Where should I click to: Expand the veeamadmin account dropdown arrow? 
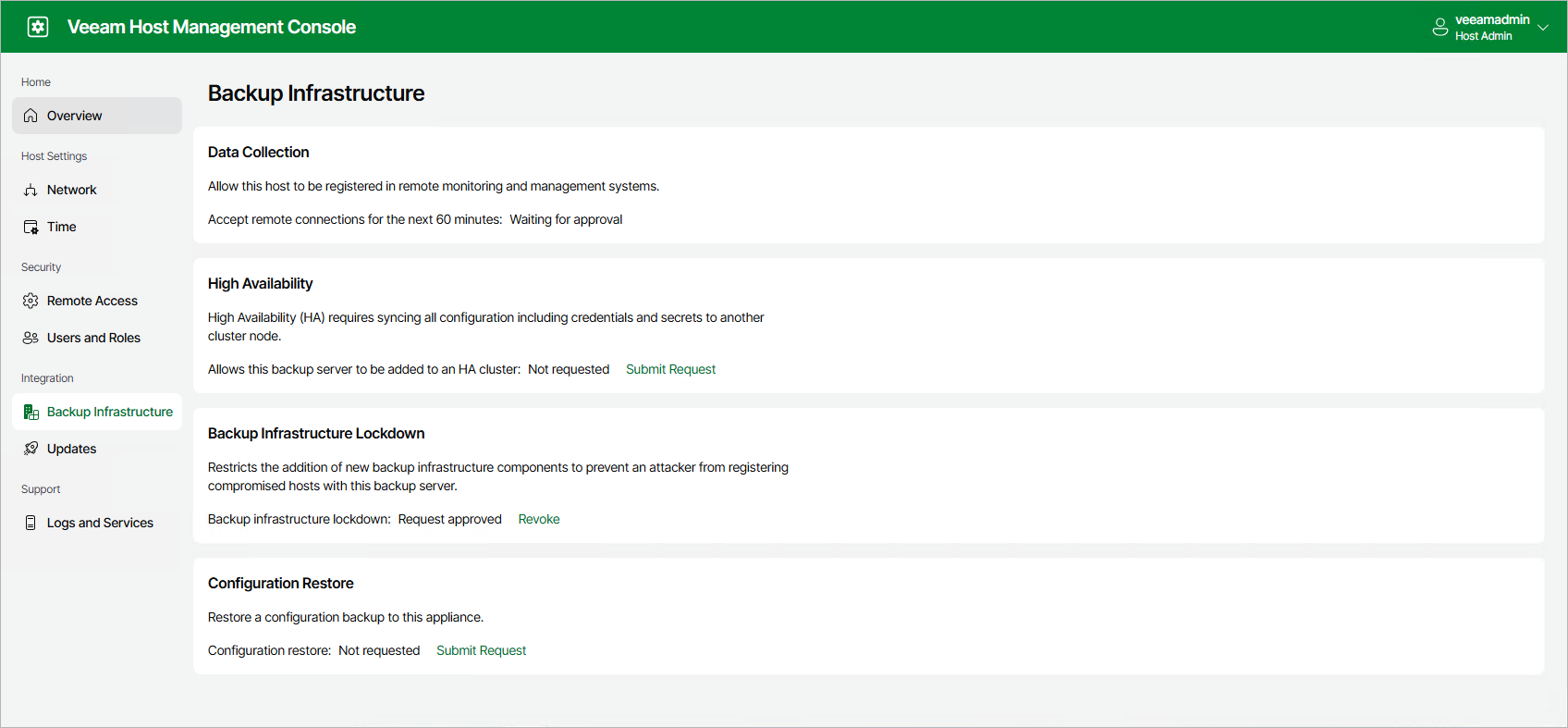click(x=1543, y=27)
